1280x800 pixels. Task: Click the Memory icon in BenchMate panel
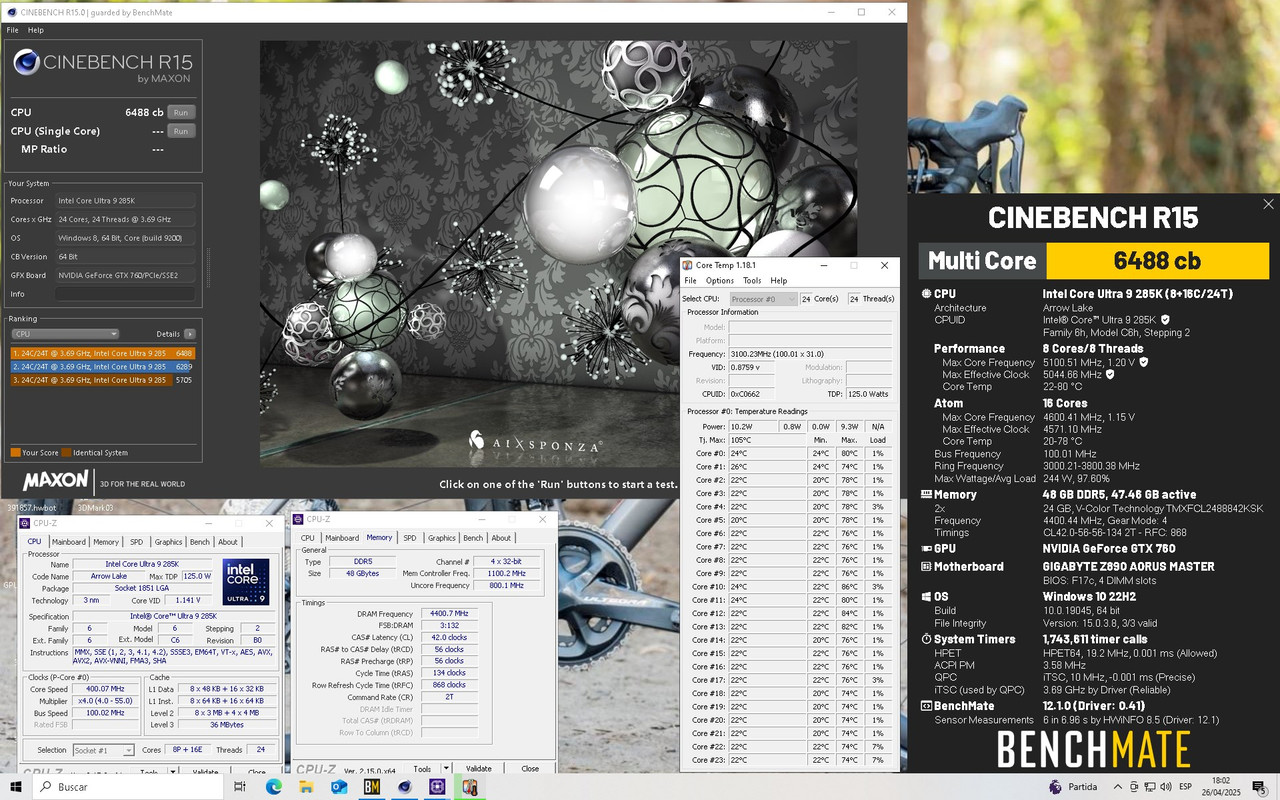(926, 494)
